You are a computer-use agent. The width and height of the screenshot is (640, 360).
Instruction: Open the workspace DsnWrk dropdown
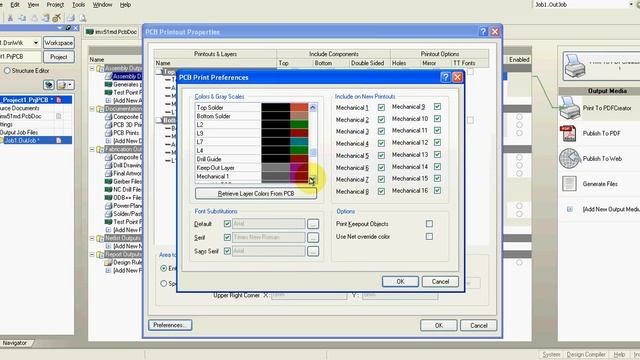point(36,42)
